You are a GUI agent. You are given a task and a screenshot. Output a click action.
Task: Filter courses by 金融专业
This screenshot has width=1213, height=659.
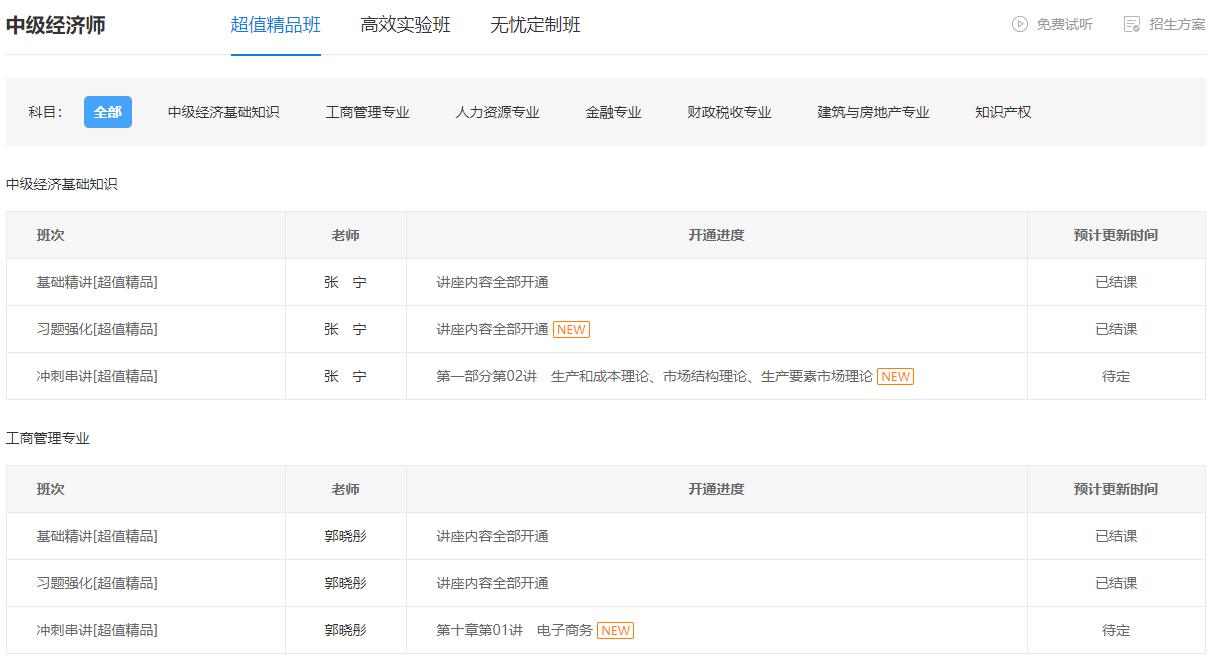(x=613, y=112)
